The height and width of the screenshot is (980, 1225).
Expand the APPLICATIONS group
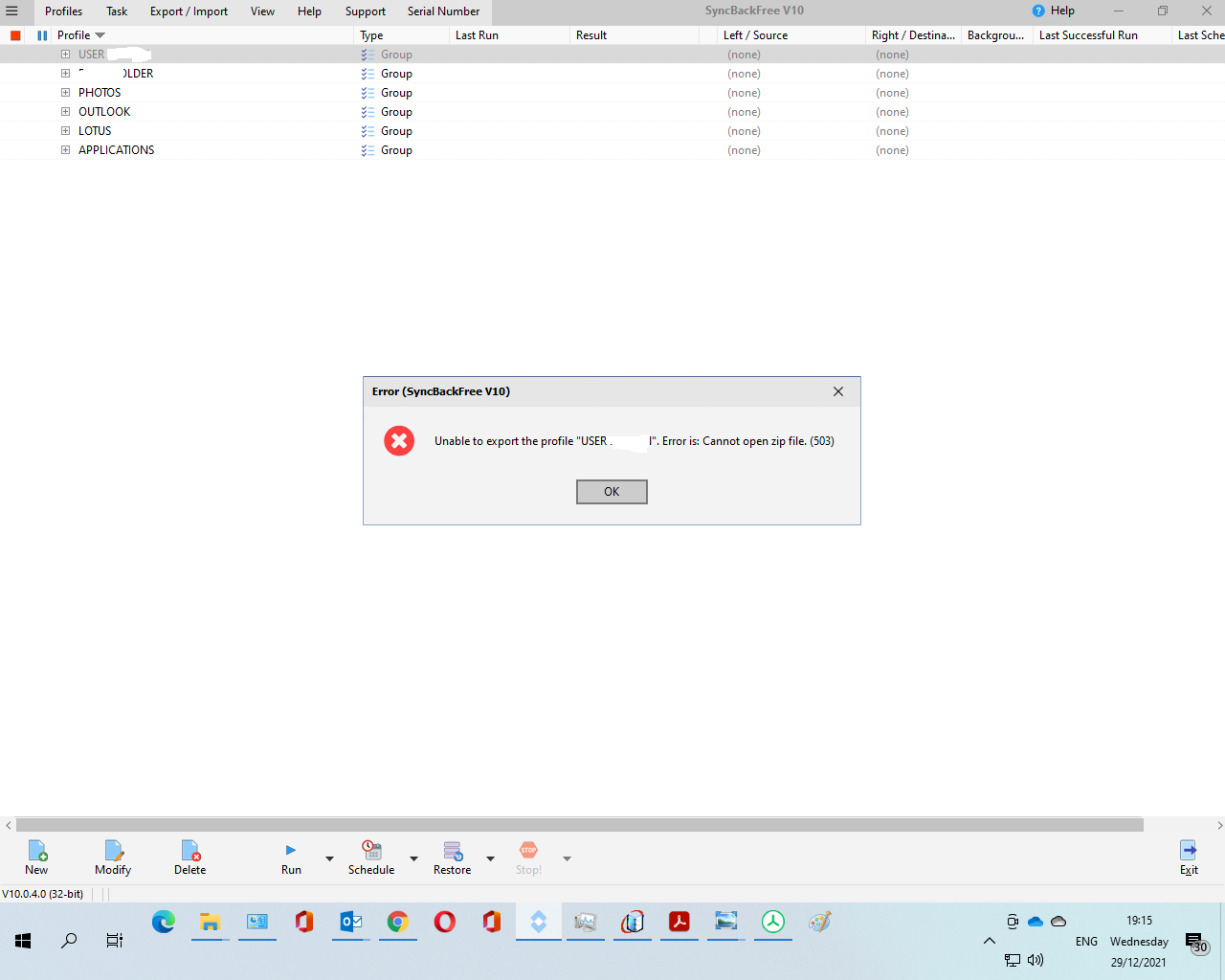[65, 150]
